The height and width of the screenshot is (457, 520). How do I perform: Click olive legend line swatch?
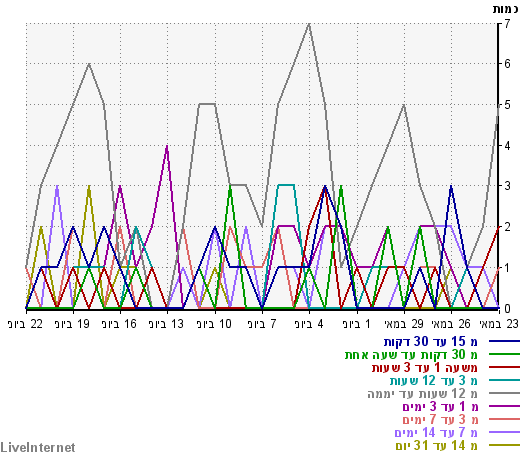504,445
